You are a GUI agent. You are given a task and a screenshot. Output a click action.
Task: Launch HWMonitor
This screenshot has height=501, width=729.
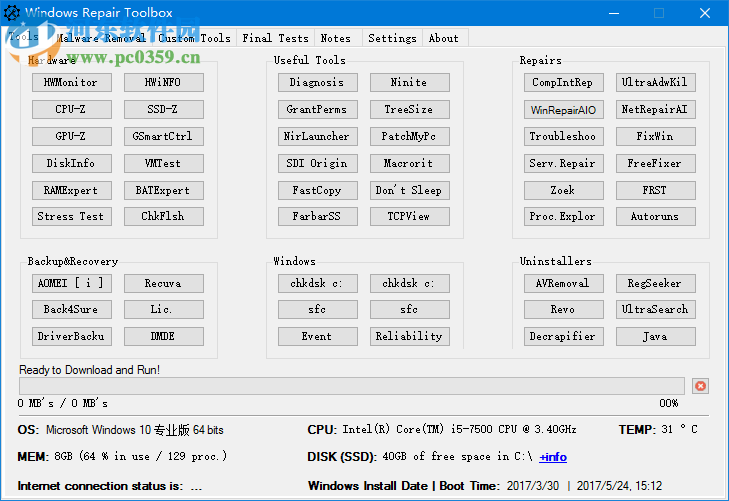pos(72,82)
